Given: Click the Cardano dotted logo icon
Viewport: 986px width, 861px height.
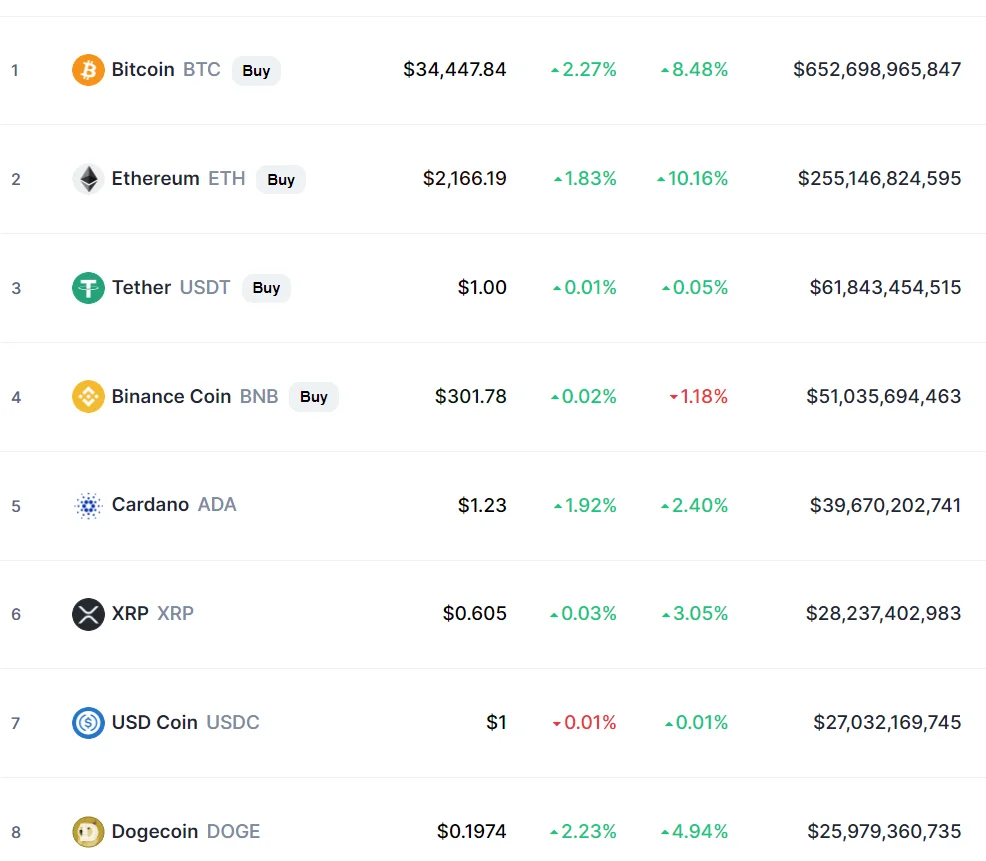Looking at the screenshot, I should click(88, 506).
